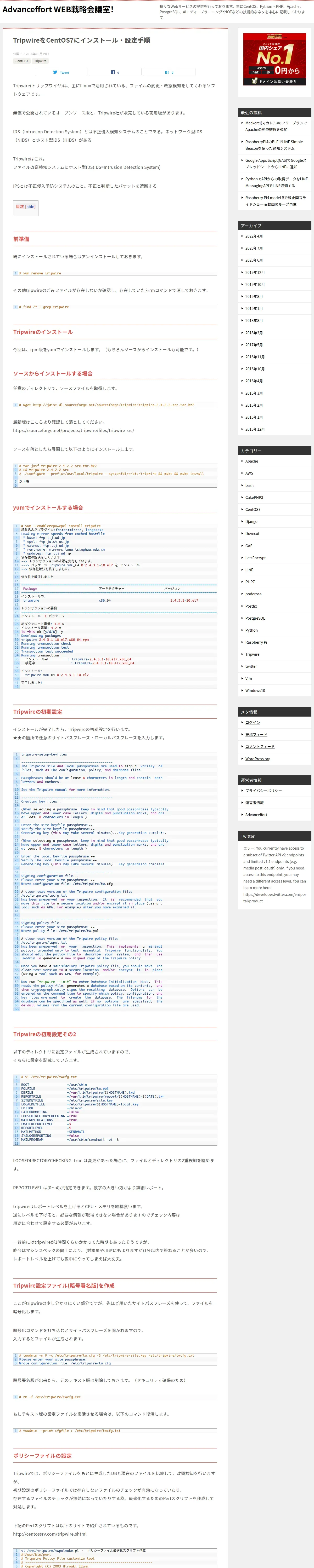Open the プライバシーポリシー page
This screenshot has height=1568, width=314.
click(x=263, y=791)
